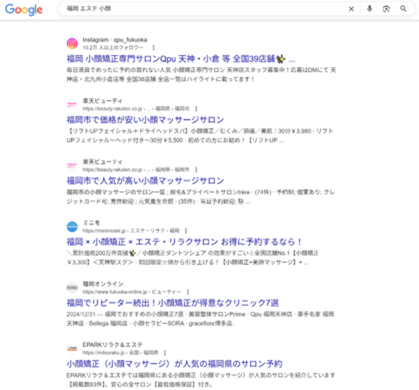The width and height of the screenshot is (419, 390).
Task: Click the 福岡オンライン source name
Action: [103, 284]
